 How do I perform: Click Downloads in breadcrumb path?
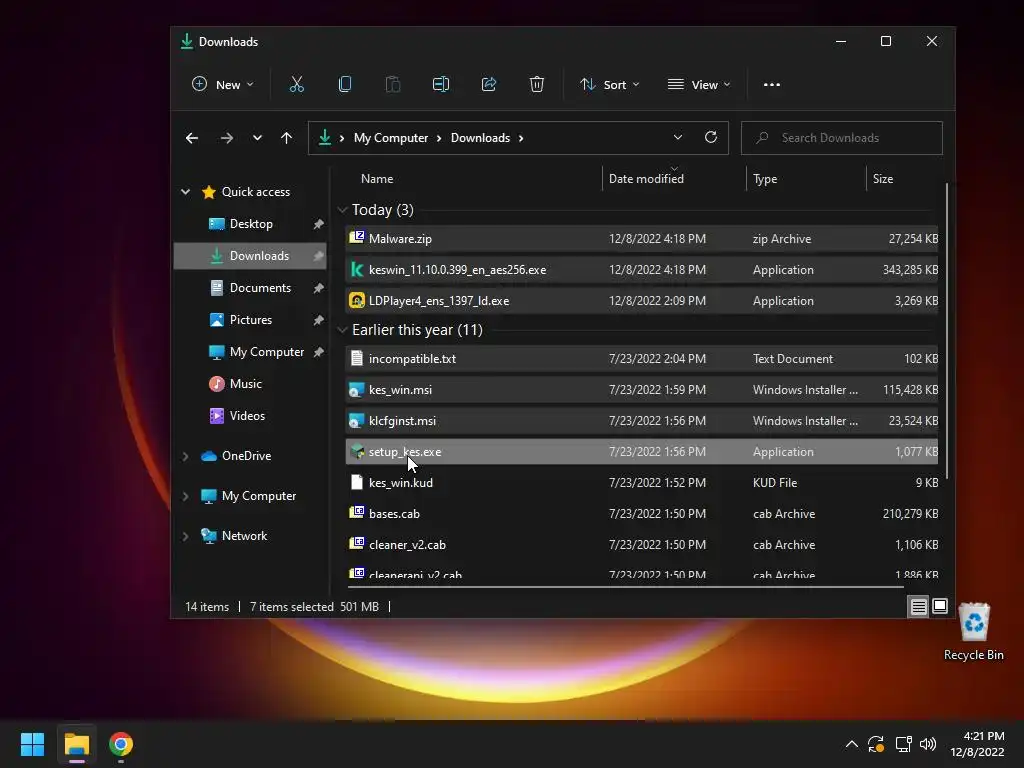tap(480, 138)
